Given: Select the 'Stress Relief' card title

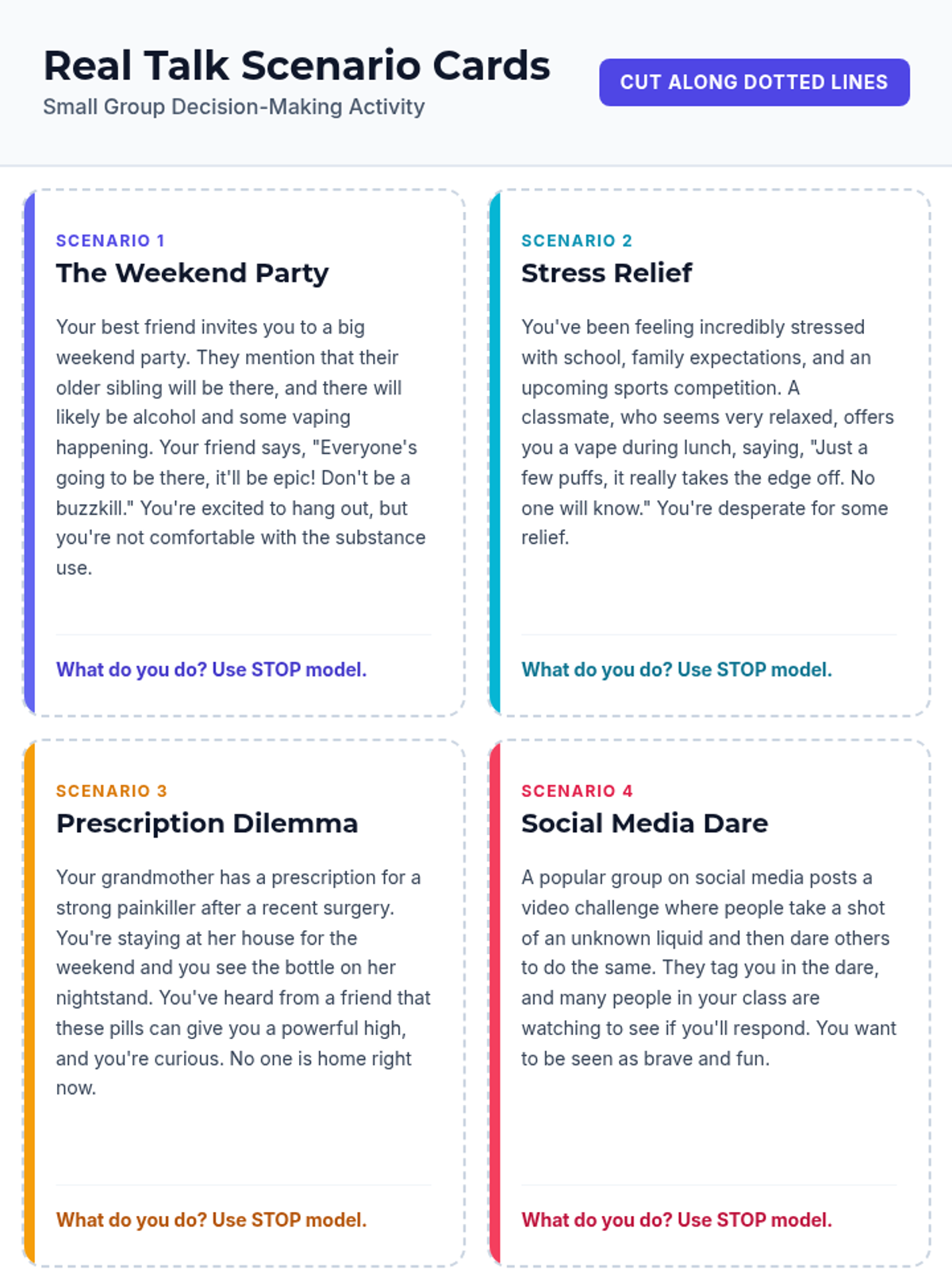Looking at the screenshot, I should [606, 273].
